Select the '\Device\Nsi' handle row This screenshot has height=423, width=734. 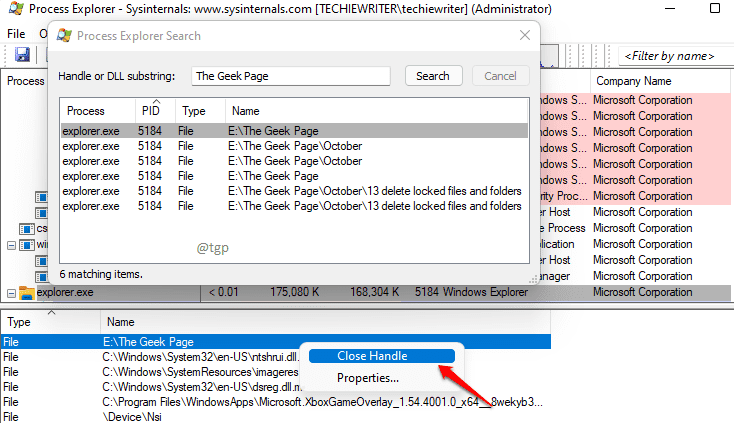(276, 416)
